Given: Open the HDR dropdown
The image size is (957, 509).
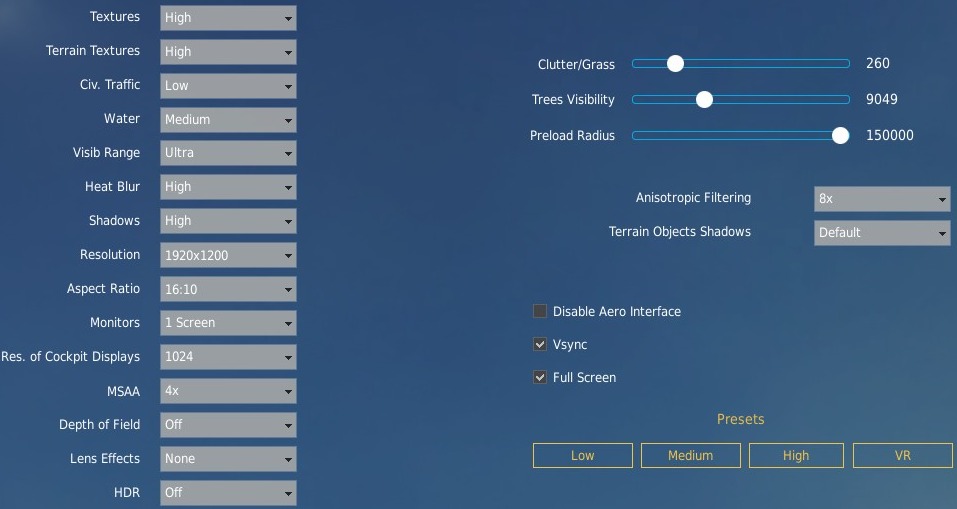Looking at the screenshot, I should click(x=228, y=493).
